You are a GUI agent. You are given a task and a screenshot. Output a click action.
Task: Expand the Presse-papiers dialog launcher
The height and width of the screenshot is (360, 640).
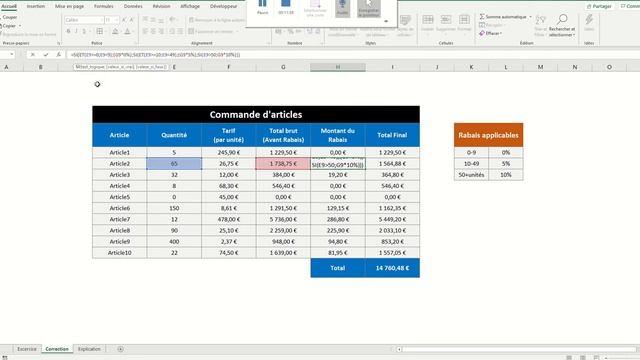point(58,43)
